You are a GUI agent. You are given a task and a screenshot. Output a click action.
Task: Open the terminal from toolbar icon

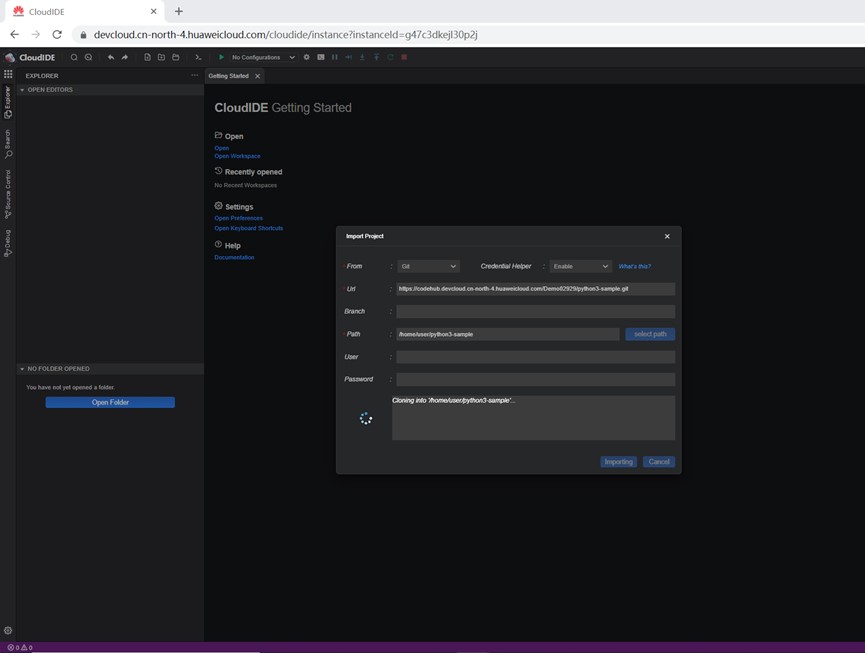pyautogui.click(x=198, y=58)
